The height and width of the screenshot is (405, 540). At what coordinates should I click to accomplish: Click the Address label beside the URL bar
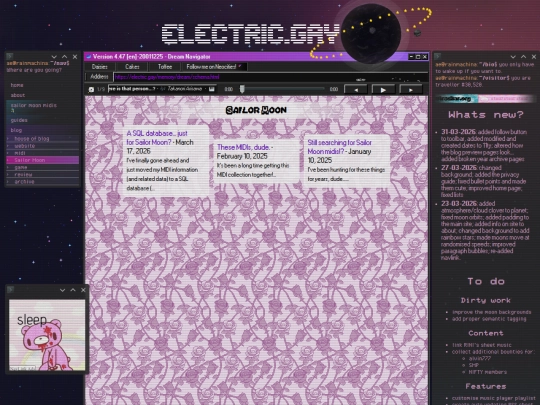(99, 77)
